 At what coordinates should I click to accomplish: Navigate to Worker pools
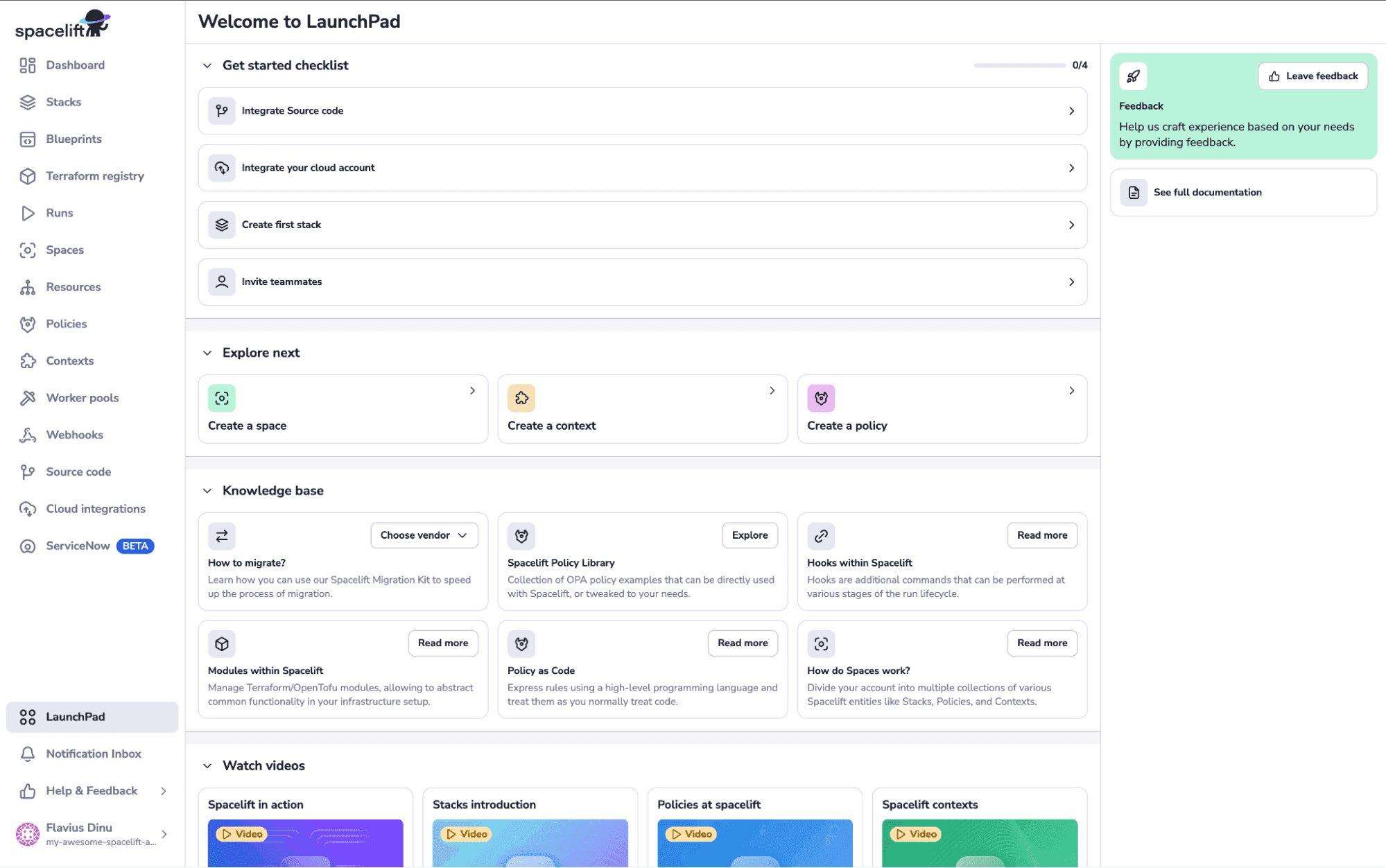(x=81, y=397)
